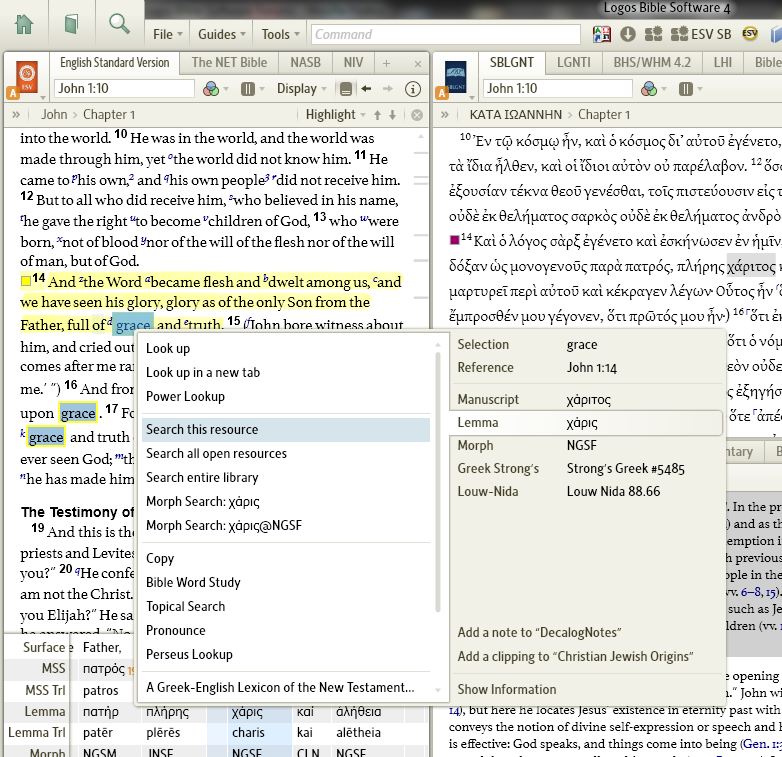Click the back arrow in ESV toolbar
This screenshot has height=757, width=782.
tap(366, 89)
